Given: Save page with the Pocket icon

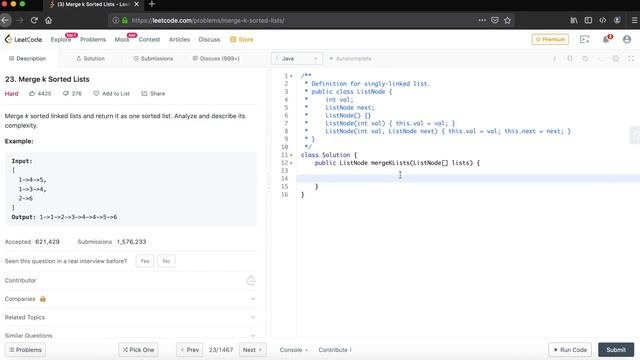Looking at the screenshot, I should pyautogui.click(x=495, y=20).
